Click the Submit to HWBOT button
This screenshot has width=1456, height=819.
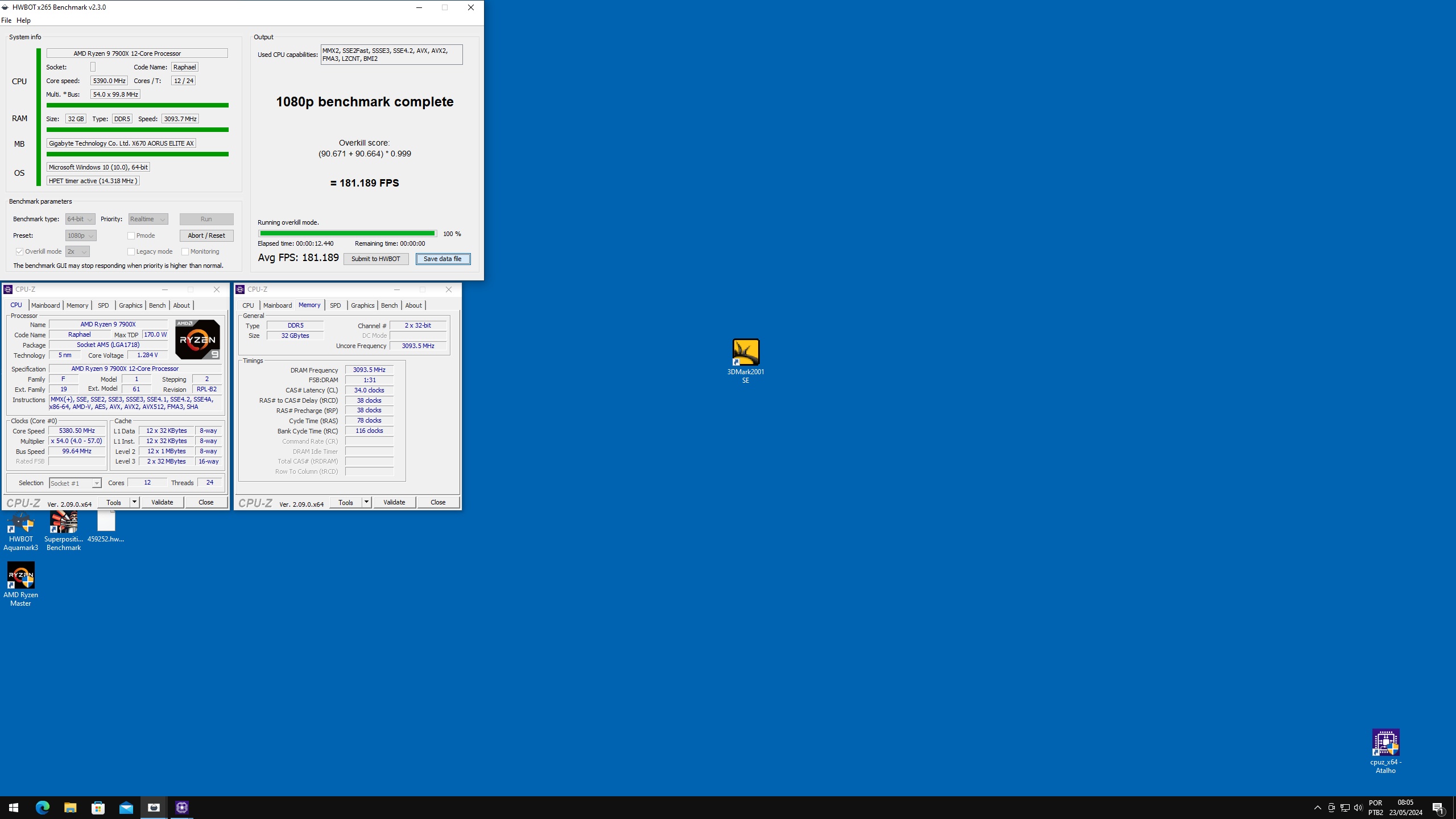click(375, 259)
